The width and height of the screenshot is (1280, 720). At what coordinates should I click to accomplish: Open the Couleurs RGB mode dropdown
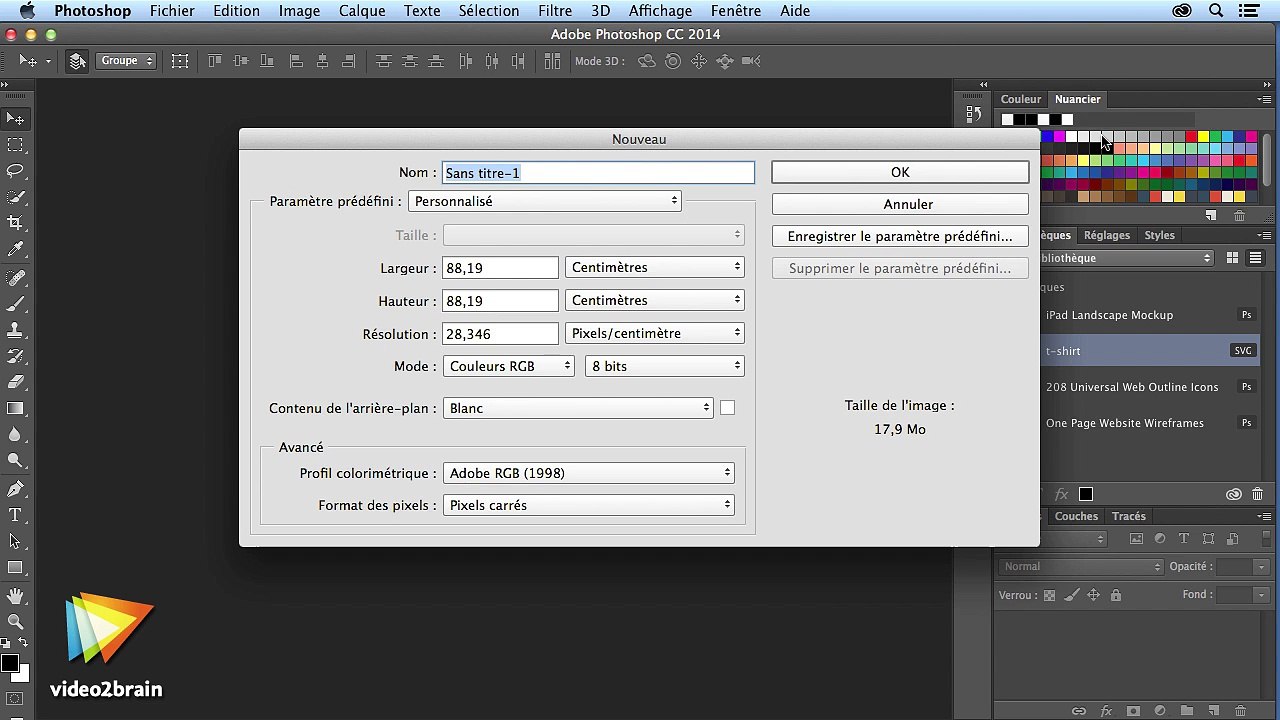click(x=509, y=366)
